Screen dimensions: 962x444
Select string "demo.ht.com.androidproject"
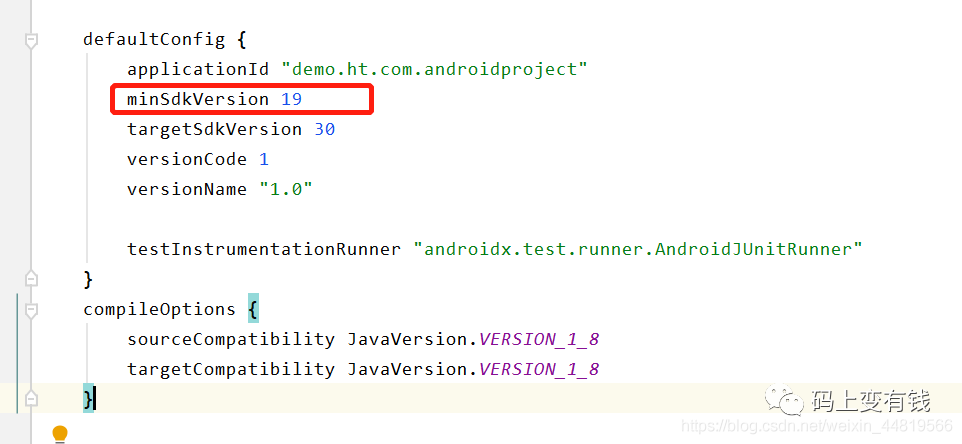pos(434,69)
